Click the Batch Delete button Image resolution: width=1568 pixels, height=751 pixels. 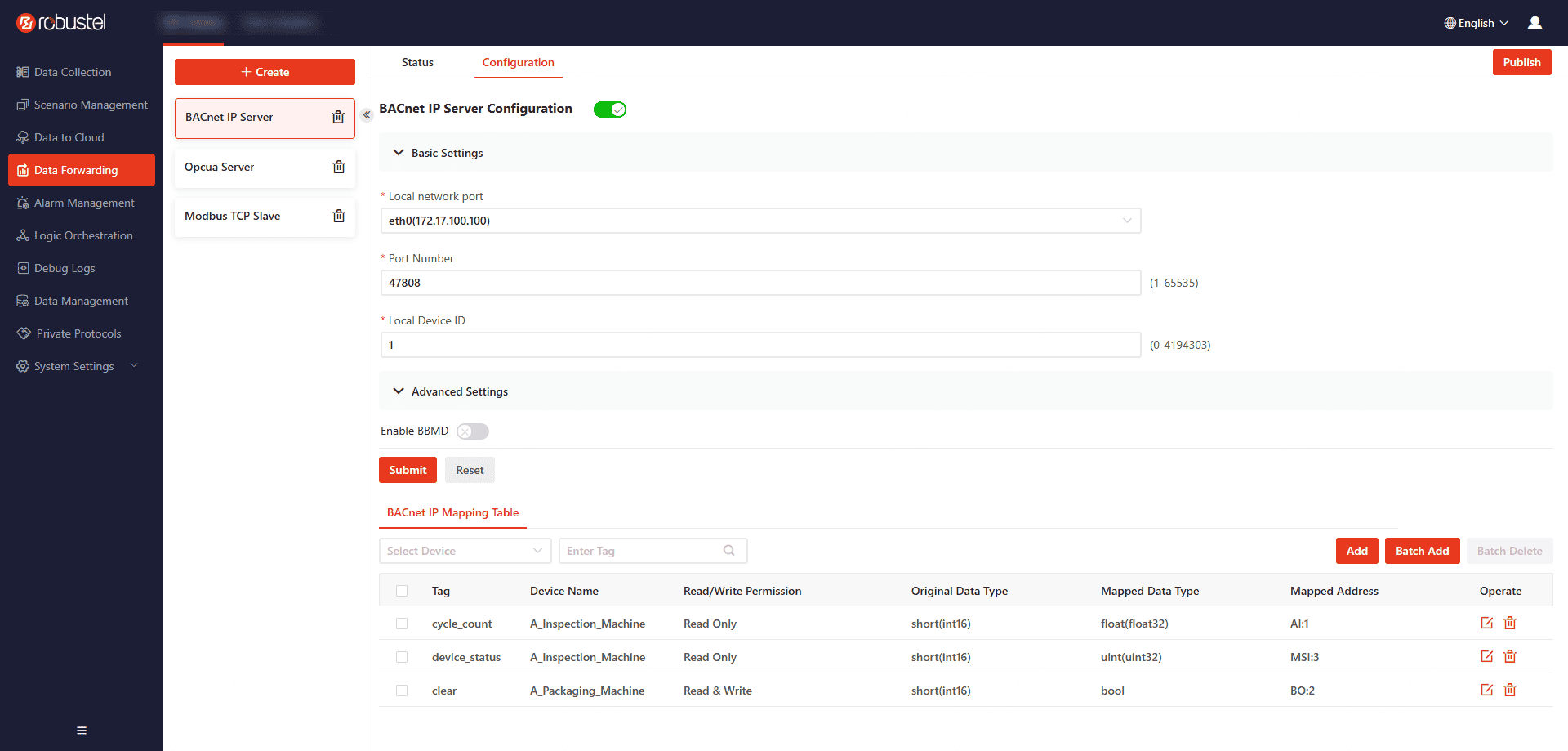[x=1509, y=551]
